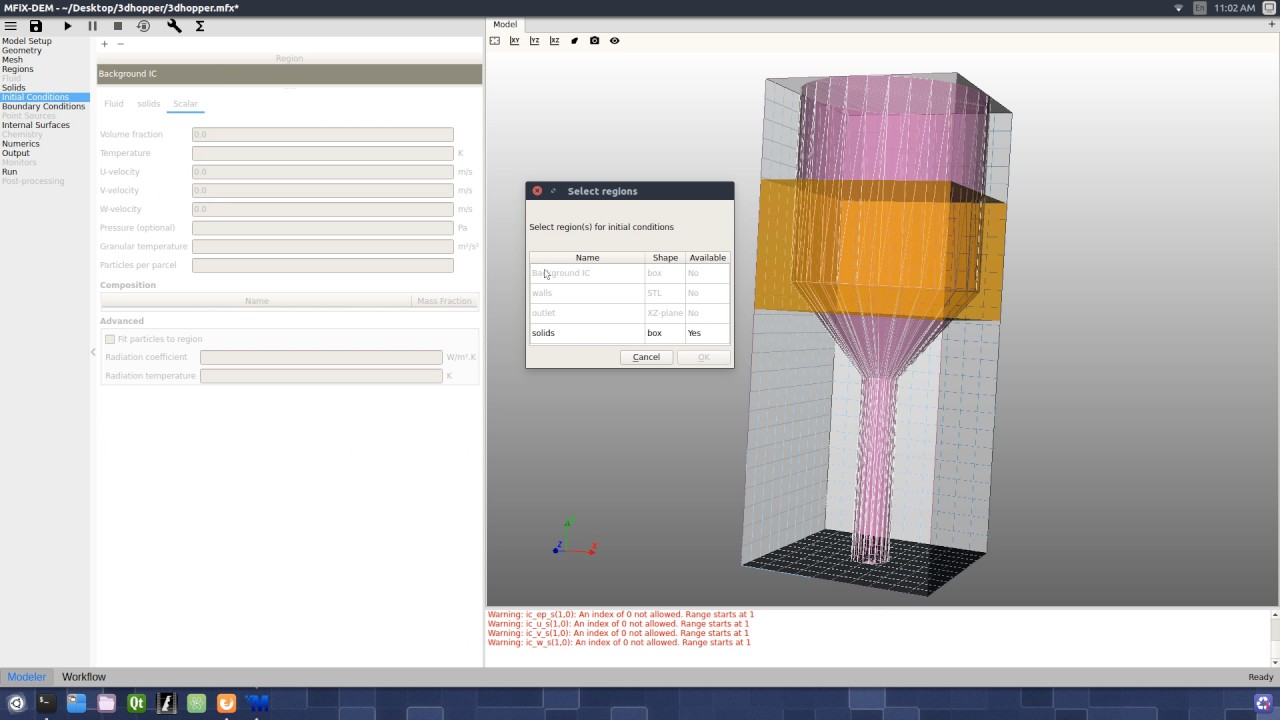The width and height of the screenshot is (1280, 720).
Task: Add a new view tab
Action: (x=1272, y=24)
